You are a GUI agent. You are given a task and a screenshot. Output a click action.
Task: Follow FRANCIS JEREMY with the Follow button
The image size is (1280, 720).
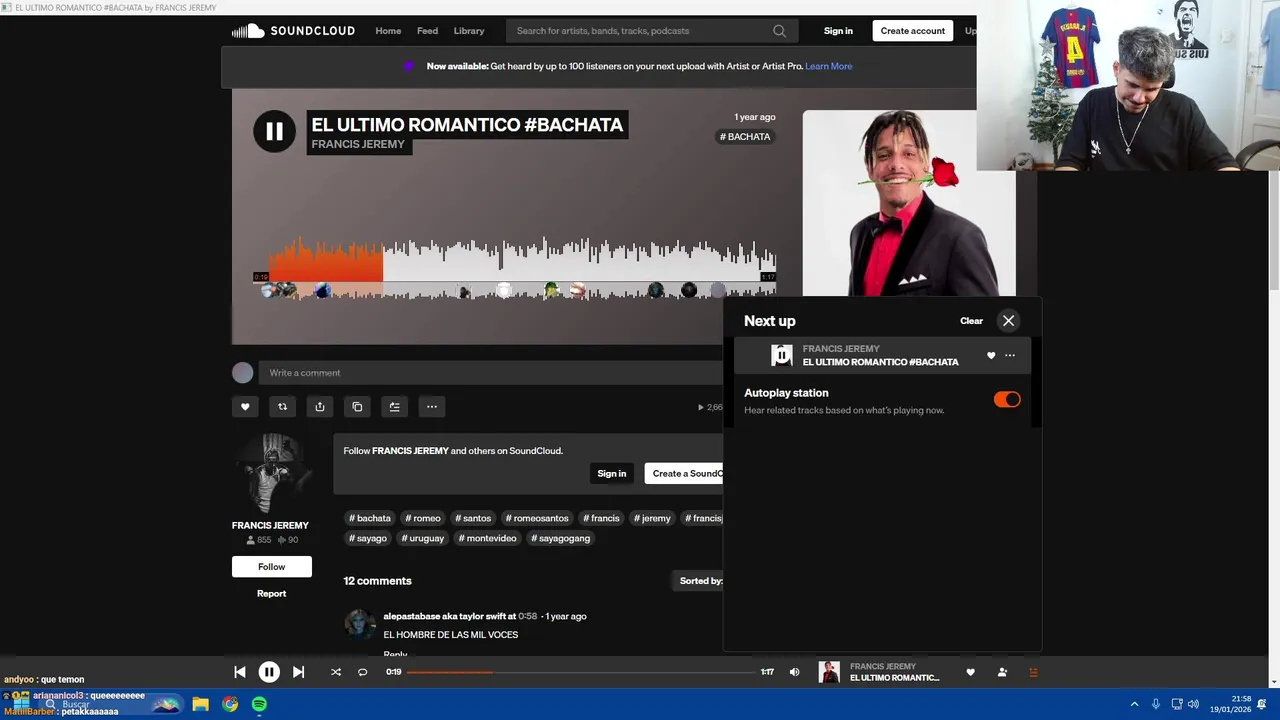coord(272,567)
